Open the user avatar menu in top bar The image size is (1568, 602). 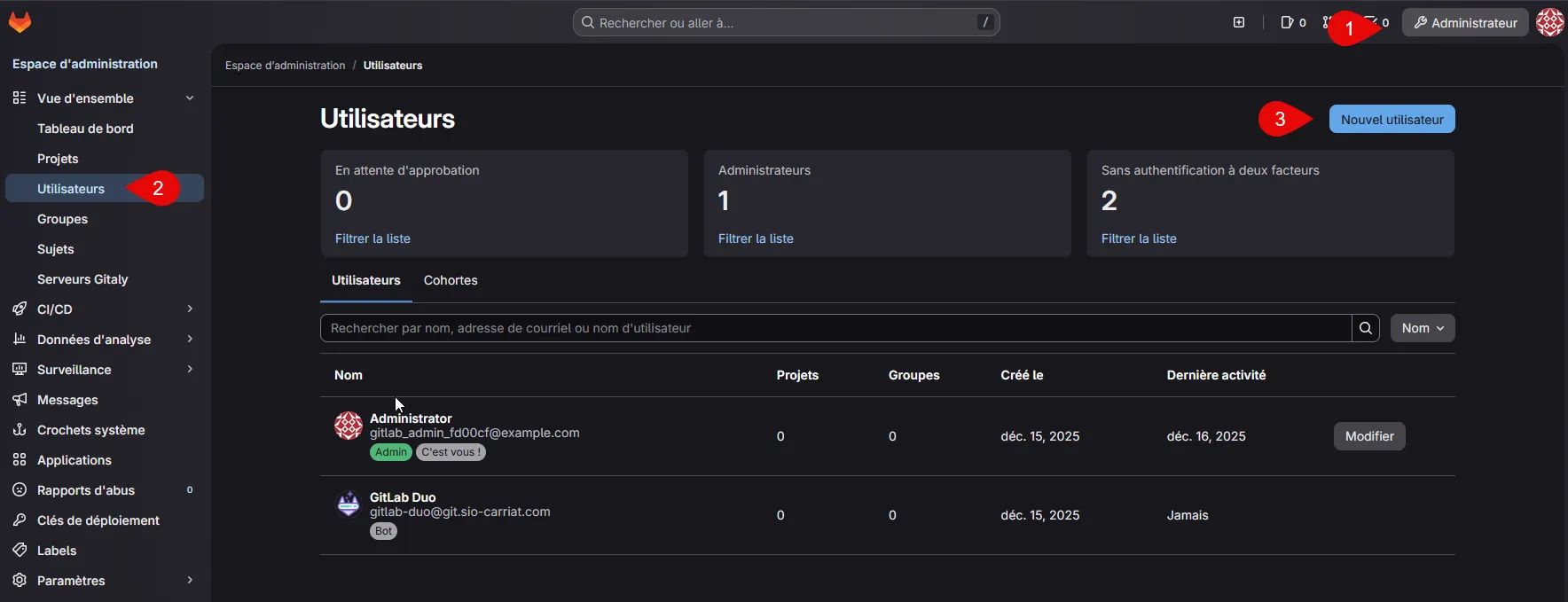(1549, 22)
